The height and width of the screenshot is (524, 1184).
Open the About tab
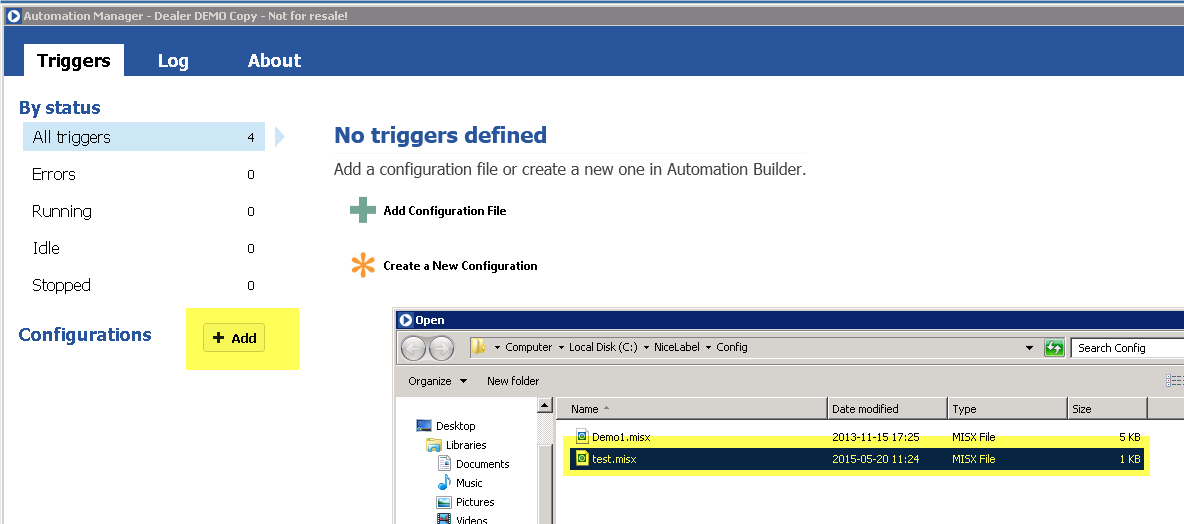coord(274,61)
